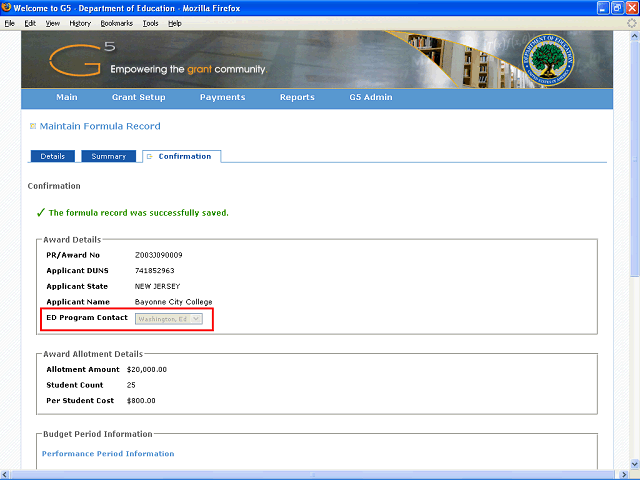The height and width of the screenshot is (480, 640).
Task: Click the Firefox icon in title bar
Action: (x=7, y=7)
